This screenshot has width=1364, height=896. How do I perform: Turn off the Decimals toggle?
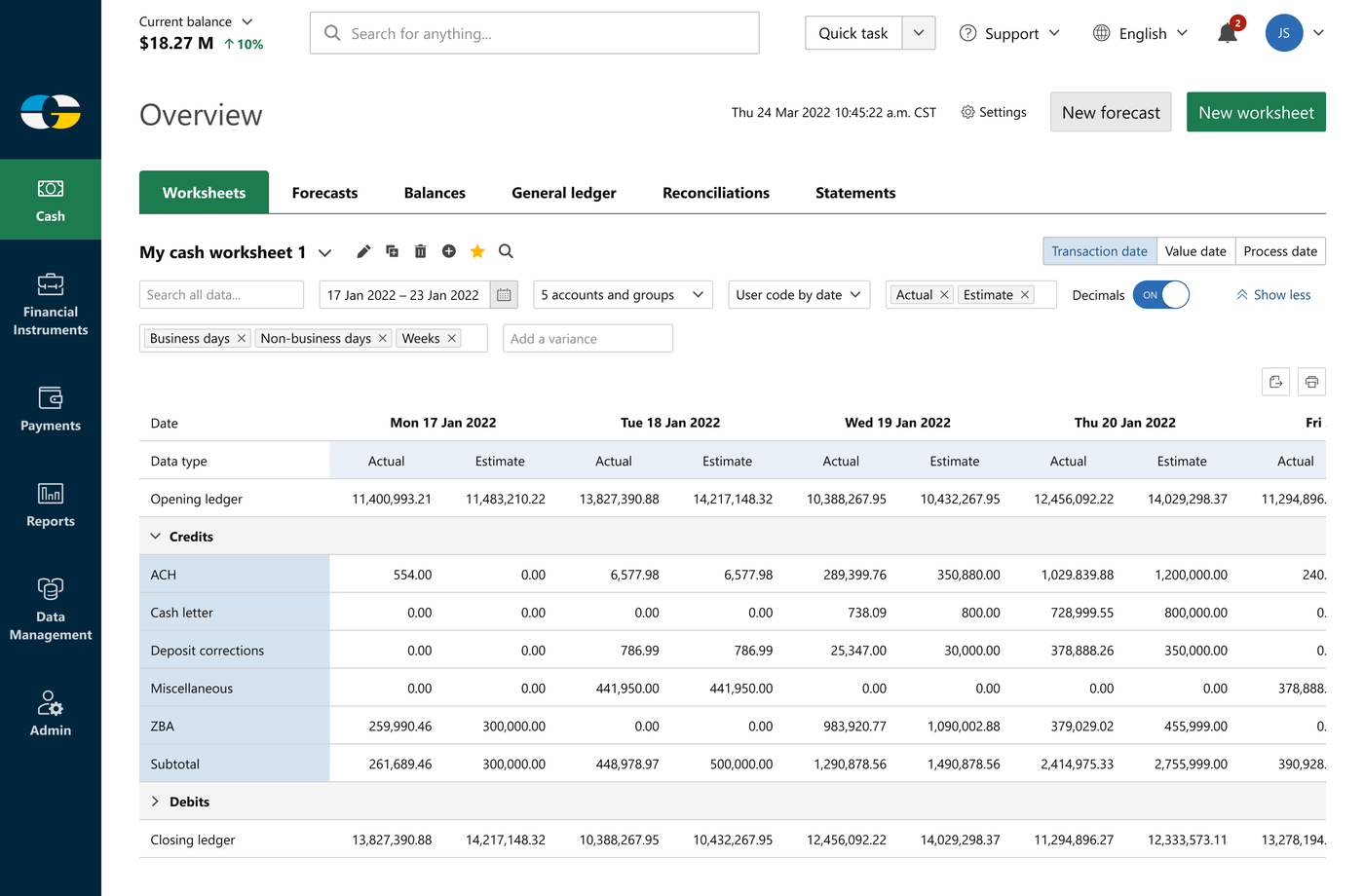click(x=1160, y=295)
